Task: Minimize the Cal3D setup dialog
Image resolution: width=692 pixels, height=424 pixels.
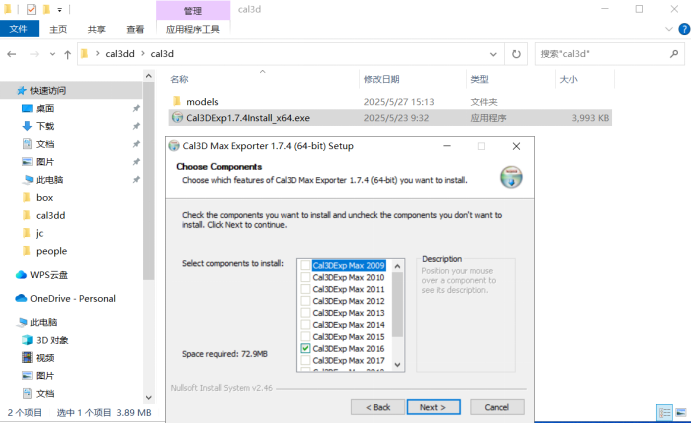Action: coord(447,146)
